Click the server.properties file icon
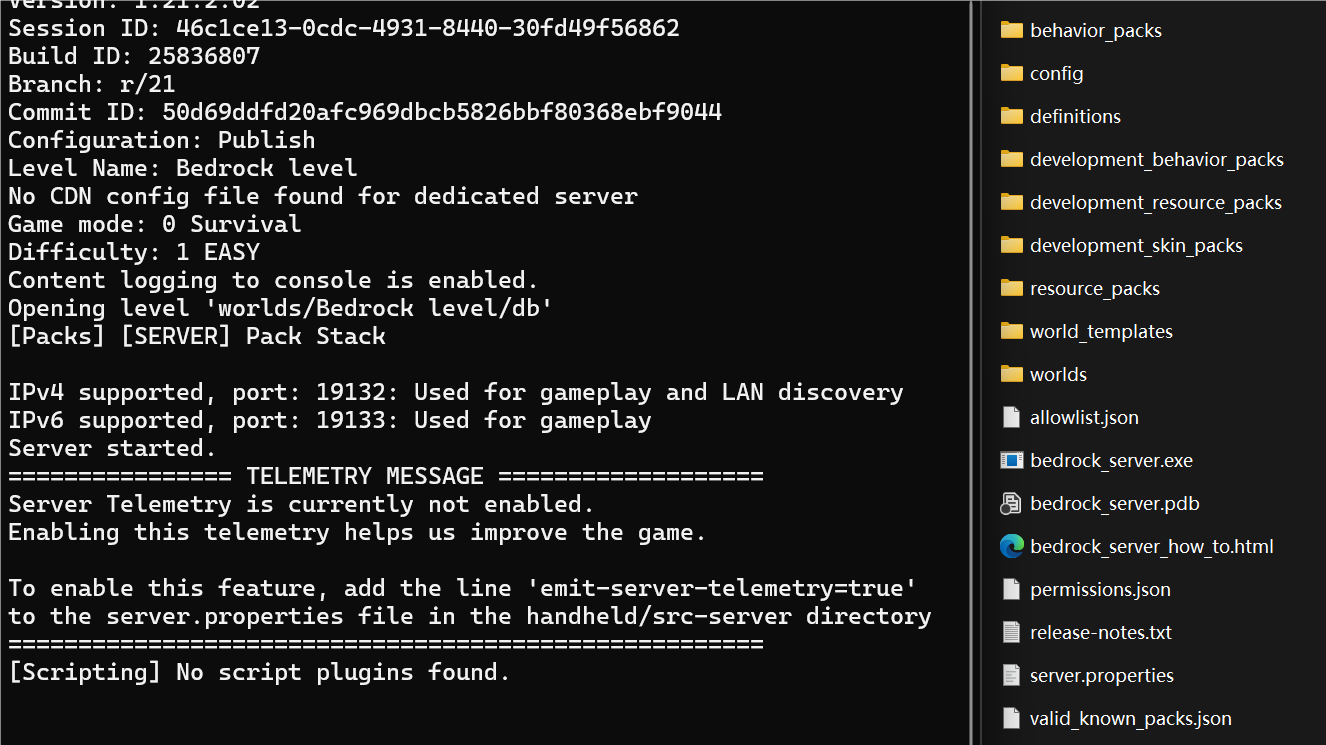The width and height of the screenshot is (1326, 745). pos(1011,675)
